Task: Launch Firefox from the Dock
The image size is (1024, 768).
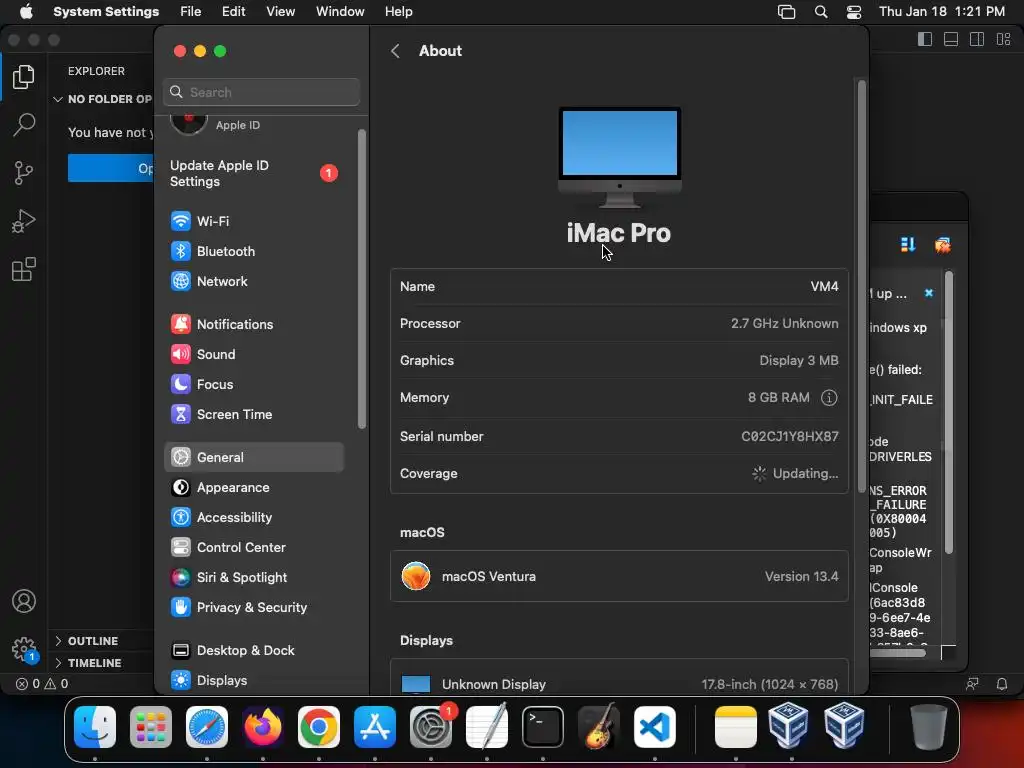Action: pyautogui.click(x=263, y=726)
